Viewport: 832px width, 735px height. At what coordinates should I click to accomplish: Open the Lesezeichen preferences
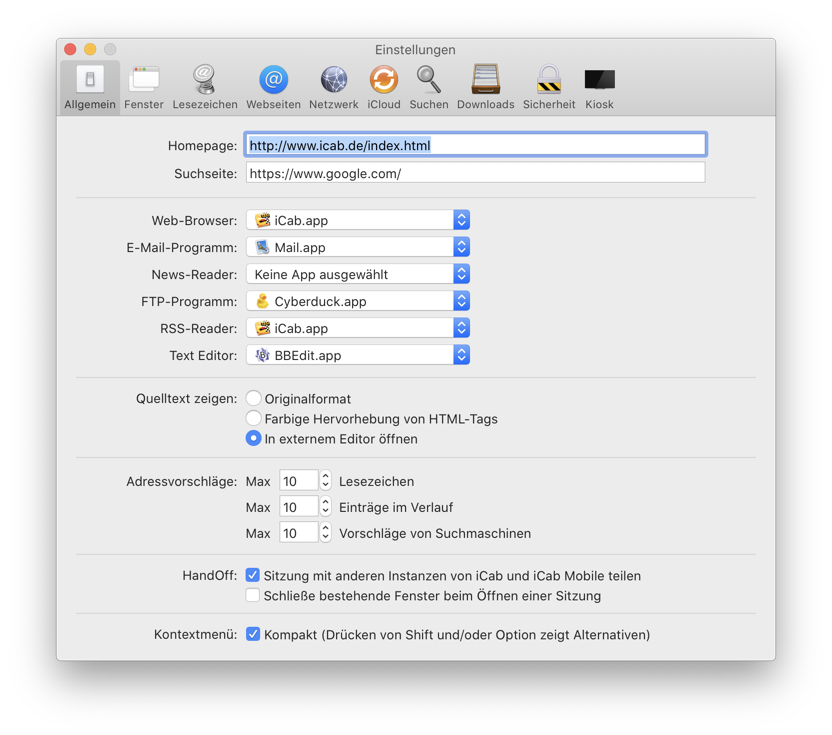(x=205, y=88)
